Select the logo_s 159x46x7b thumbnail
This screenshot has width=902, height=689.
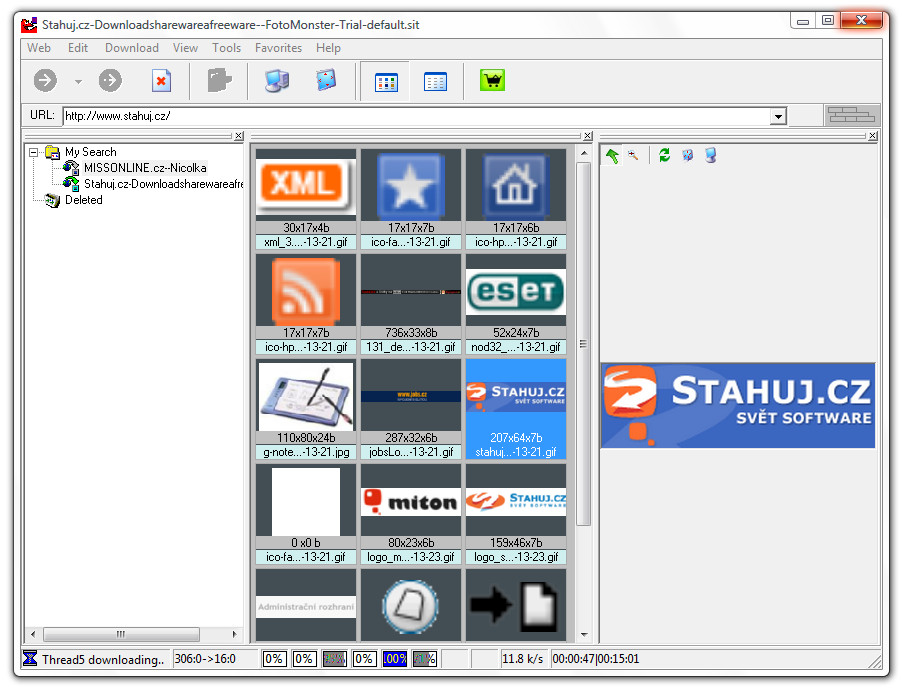pos(516,500)
